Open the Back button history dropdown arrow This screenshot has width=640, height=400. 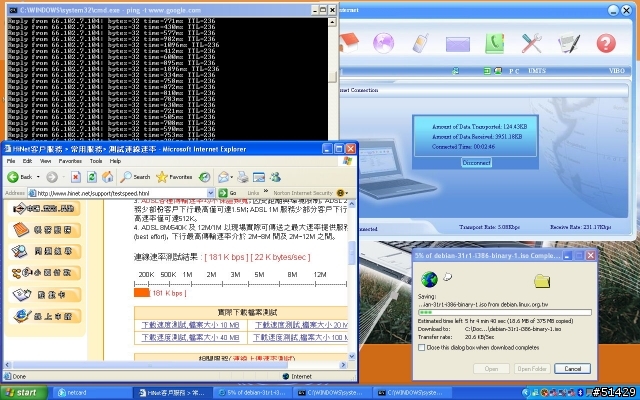click(38, 177)
